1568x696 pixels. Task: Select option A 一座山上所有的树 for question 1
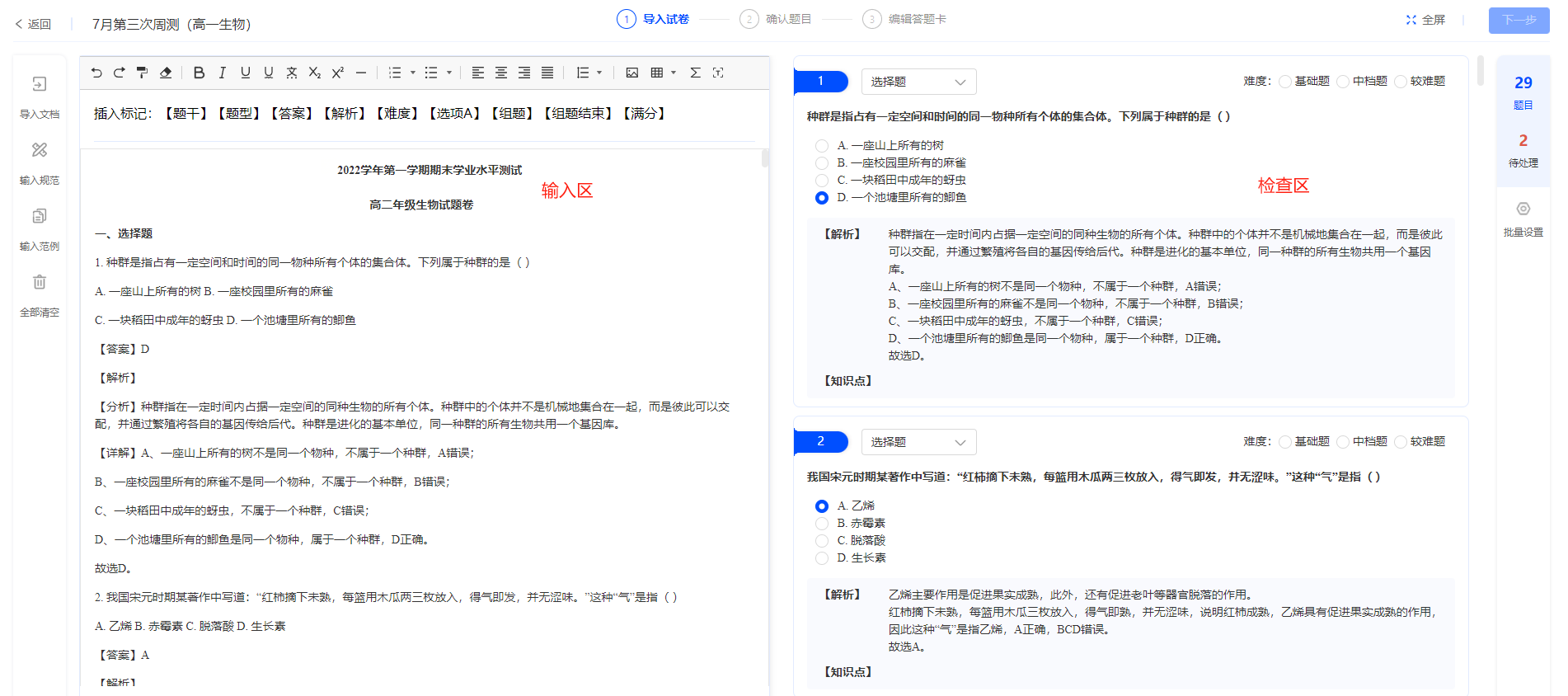[x=822, y=146]
